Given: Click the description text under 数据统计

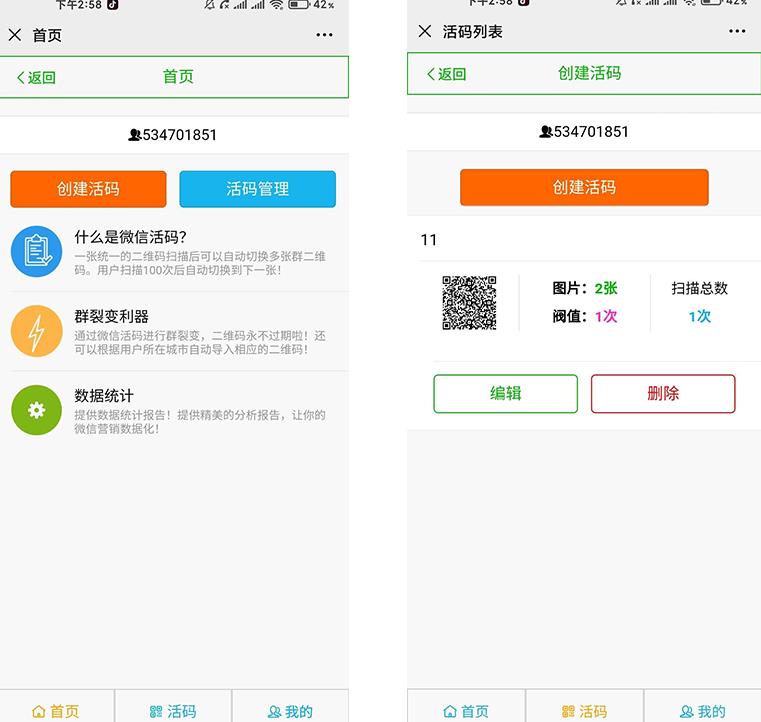Looking at the screenshot, I should [x=200, y=422].
